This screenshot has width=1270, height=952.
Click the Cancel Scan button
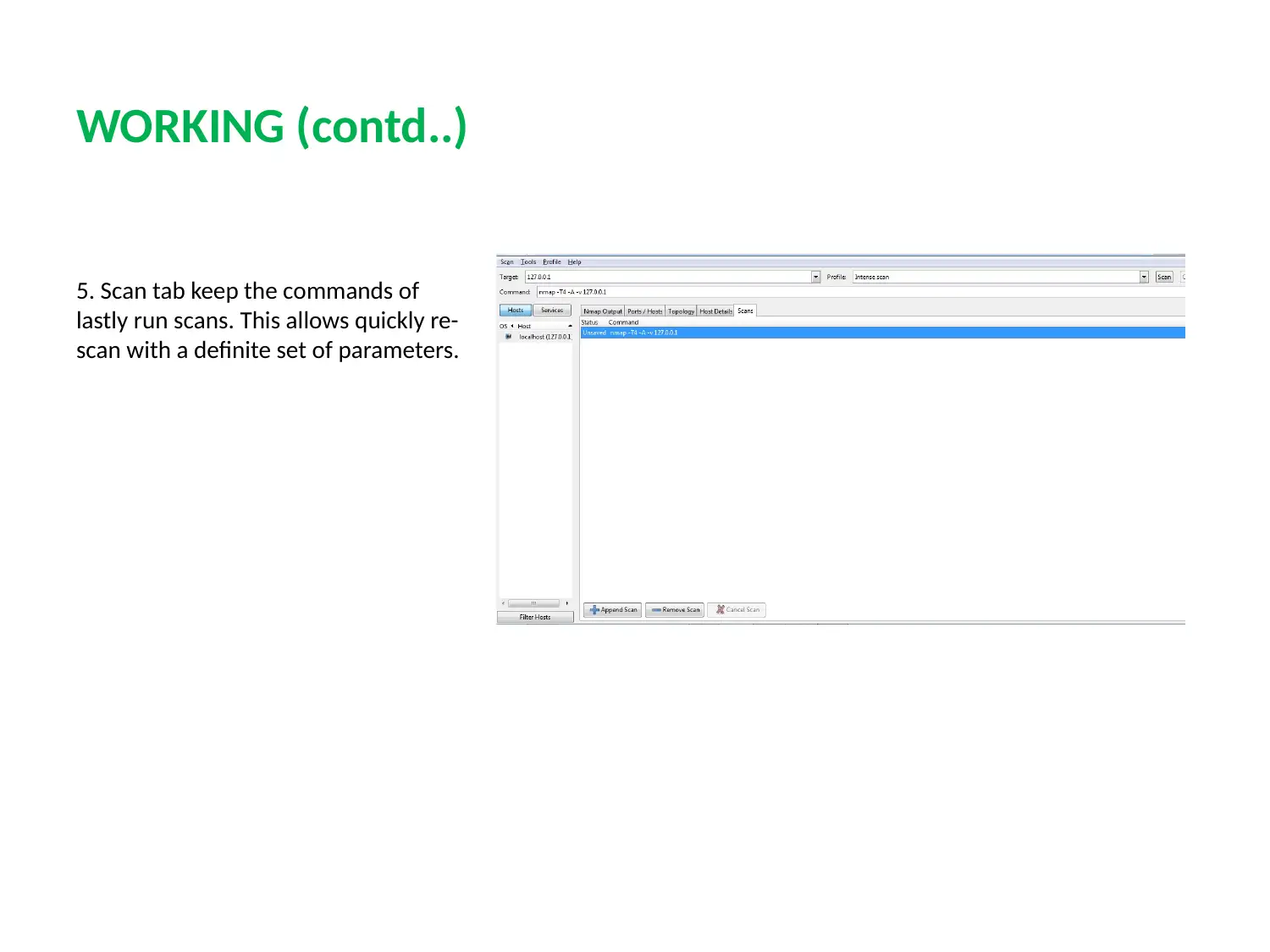737,610
